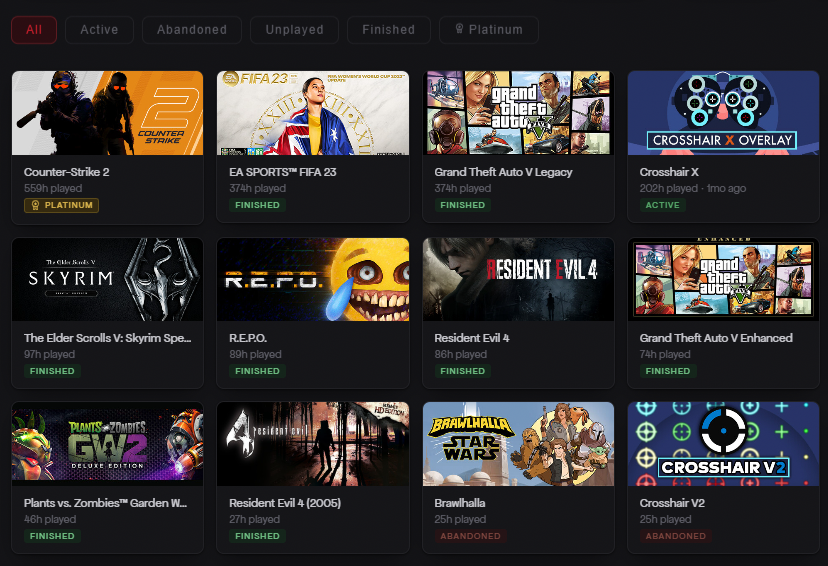The image size is (828, 566).
Task: Open the Finished filter tab
Action: [389, 30]
